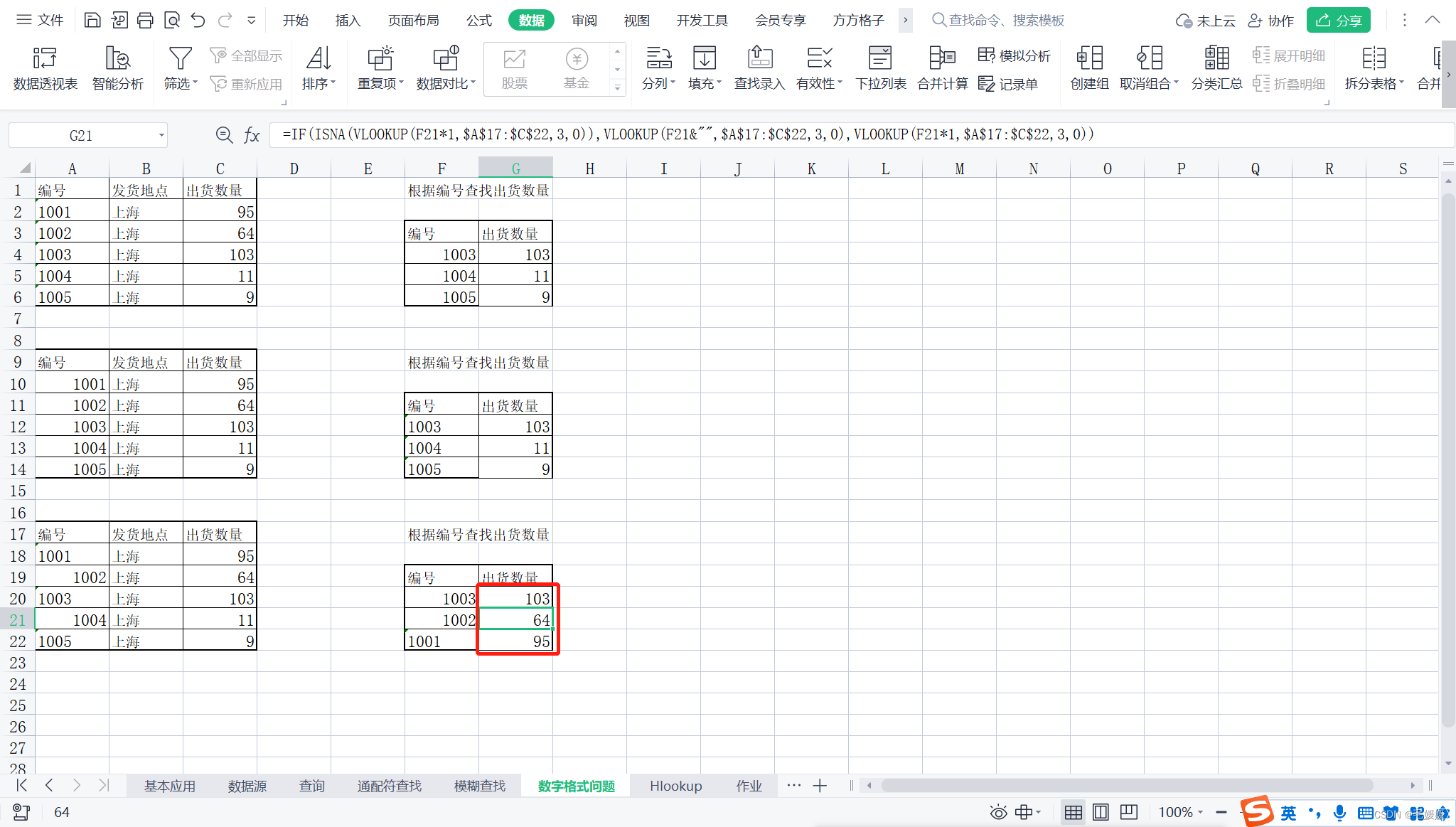Screen dimensions: 1456x827
Task: Open the 文件 file menu
Action: coord(41,20)
